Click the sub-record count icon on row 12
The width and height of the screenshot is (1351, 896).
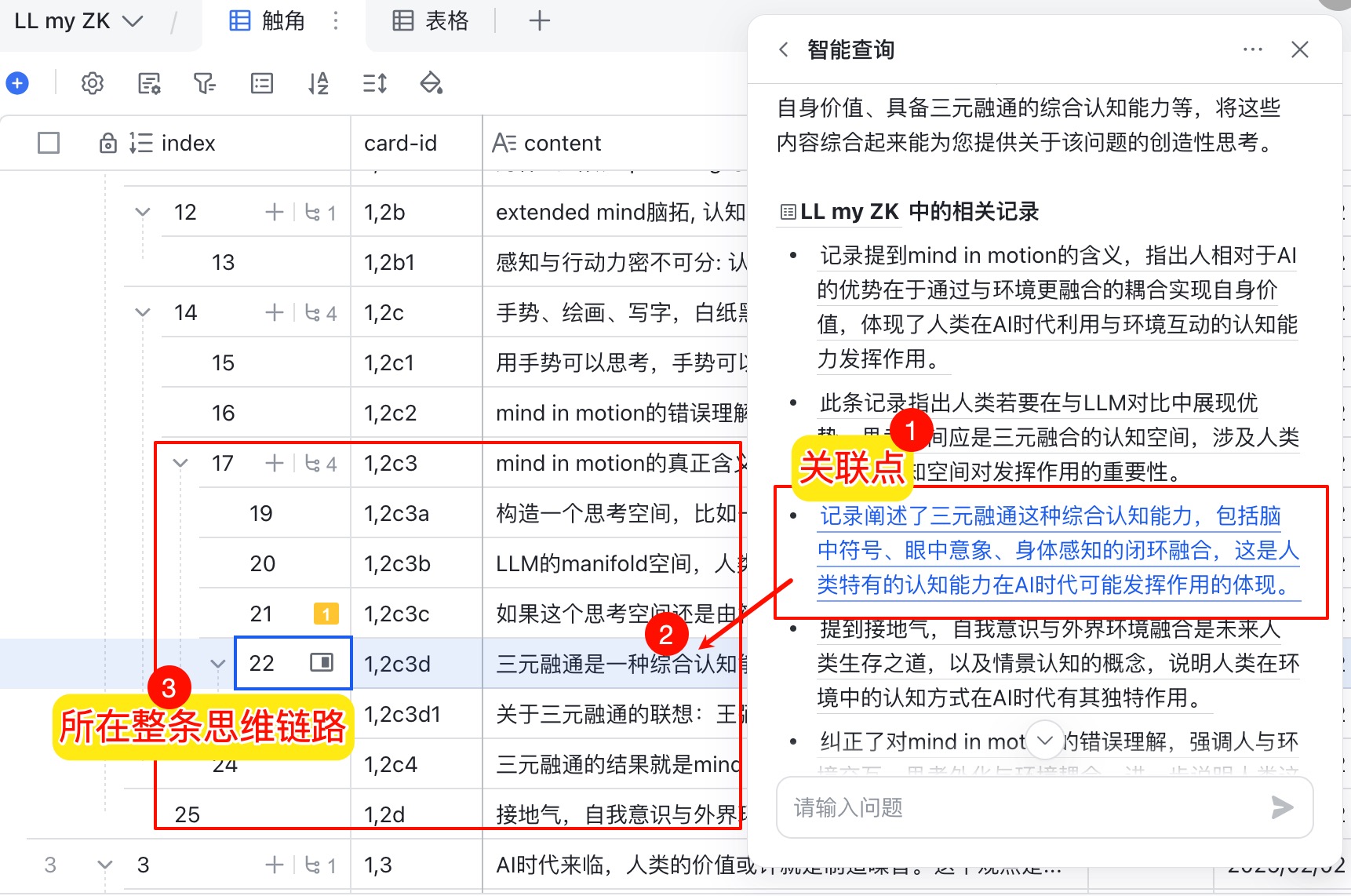click(x=321, y=213)
